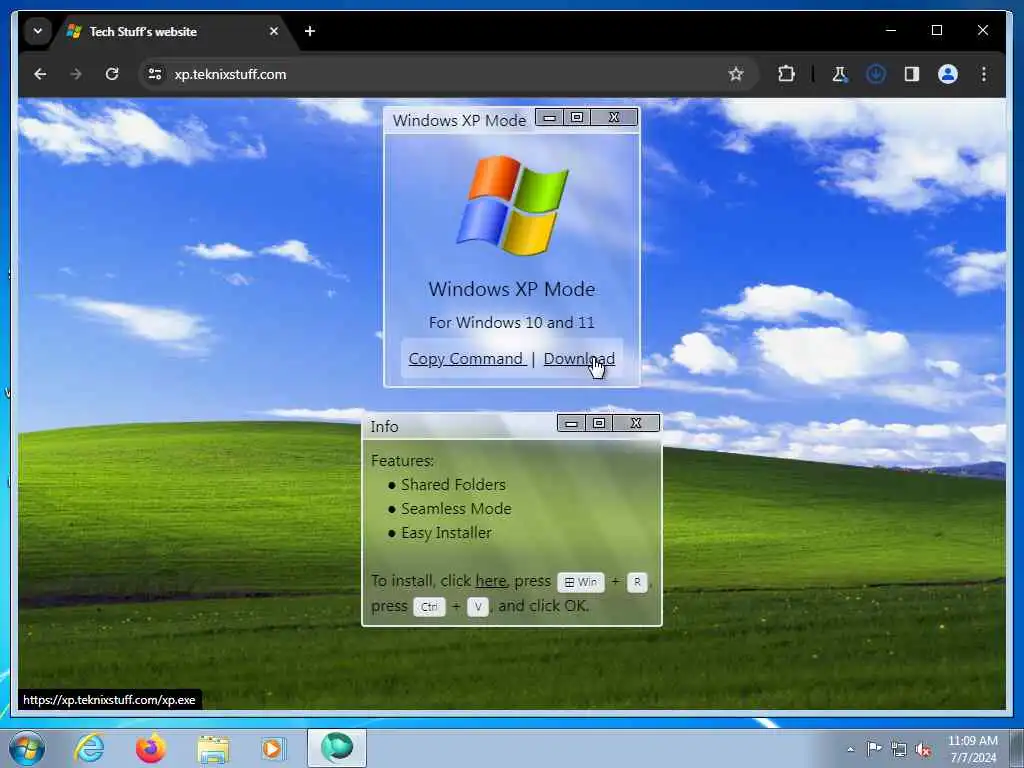Click the Ctrl key badge

[429, 607]
